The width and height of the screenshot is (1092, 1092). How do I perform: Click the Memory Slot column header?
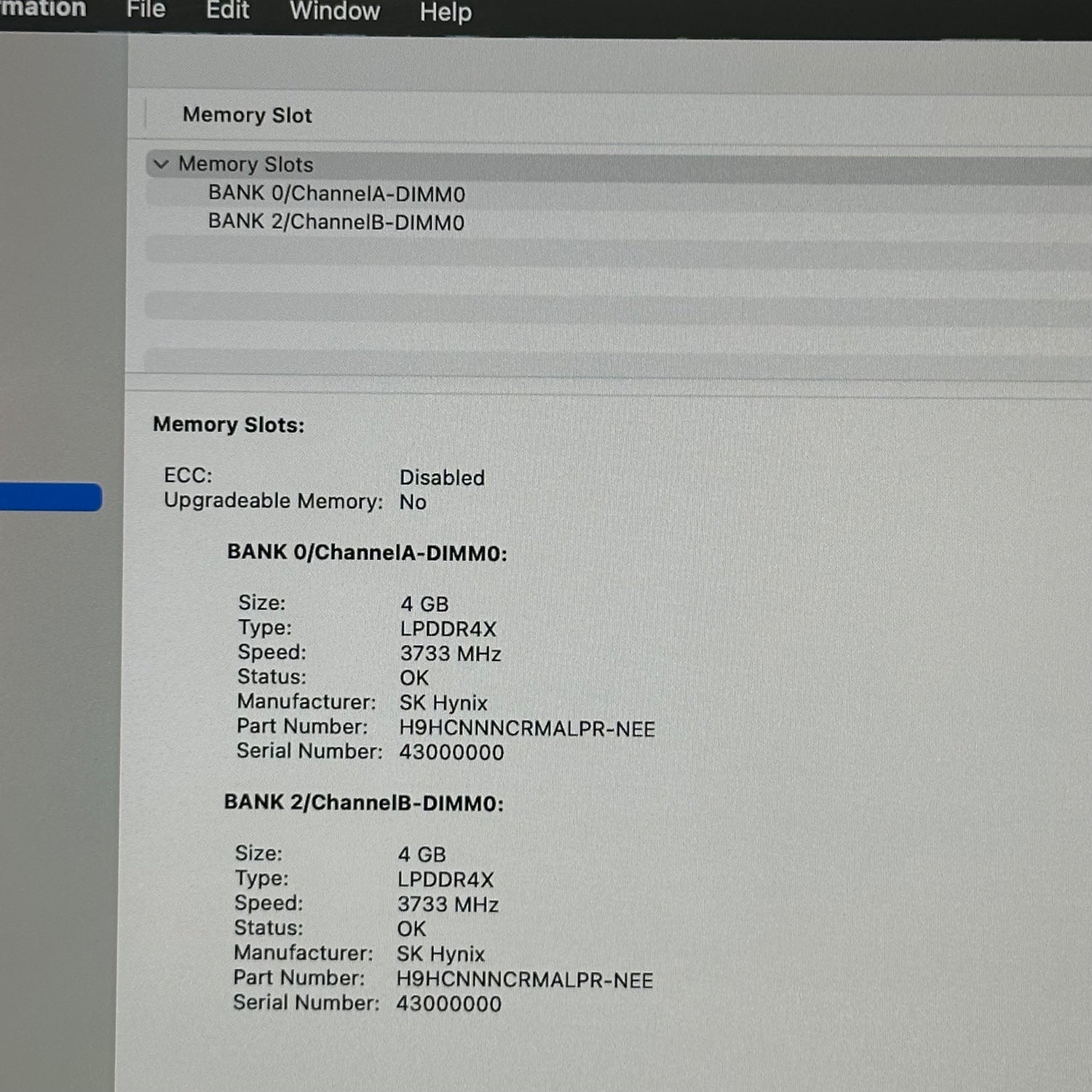pyautogui.click(x=247, y=115)
